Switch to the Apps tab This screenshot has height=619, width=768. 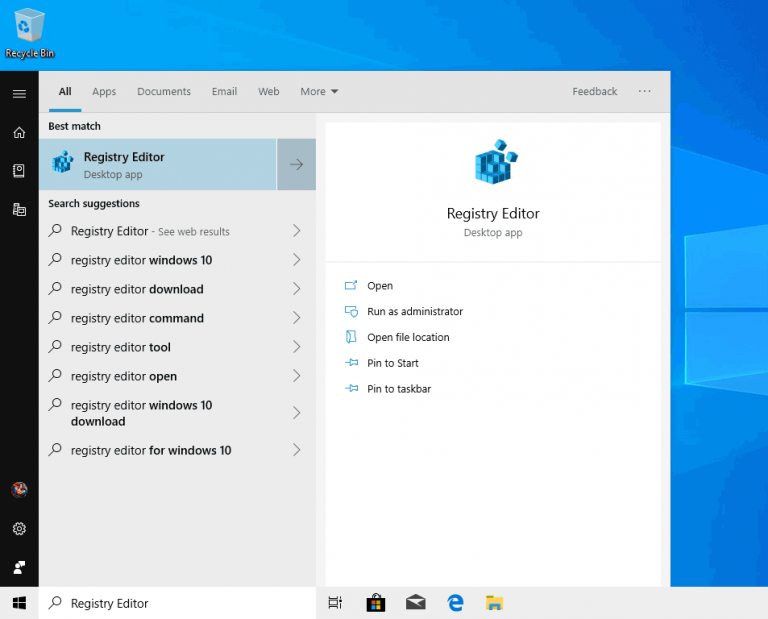[x=104, y=92]
